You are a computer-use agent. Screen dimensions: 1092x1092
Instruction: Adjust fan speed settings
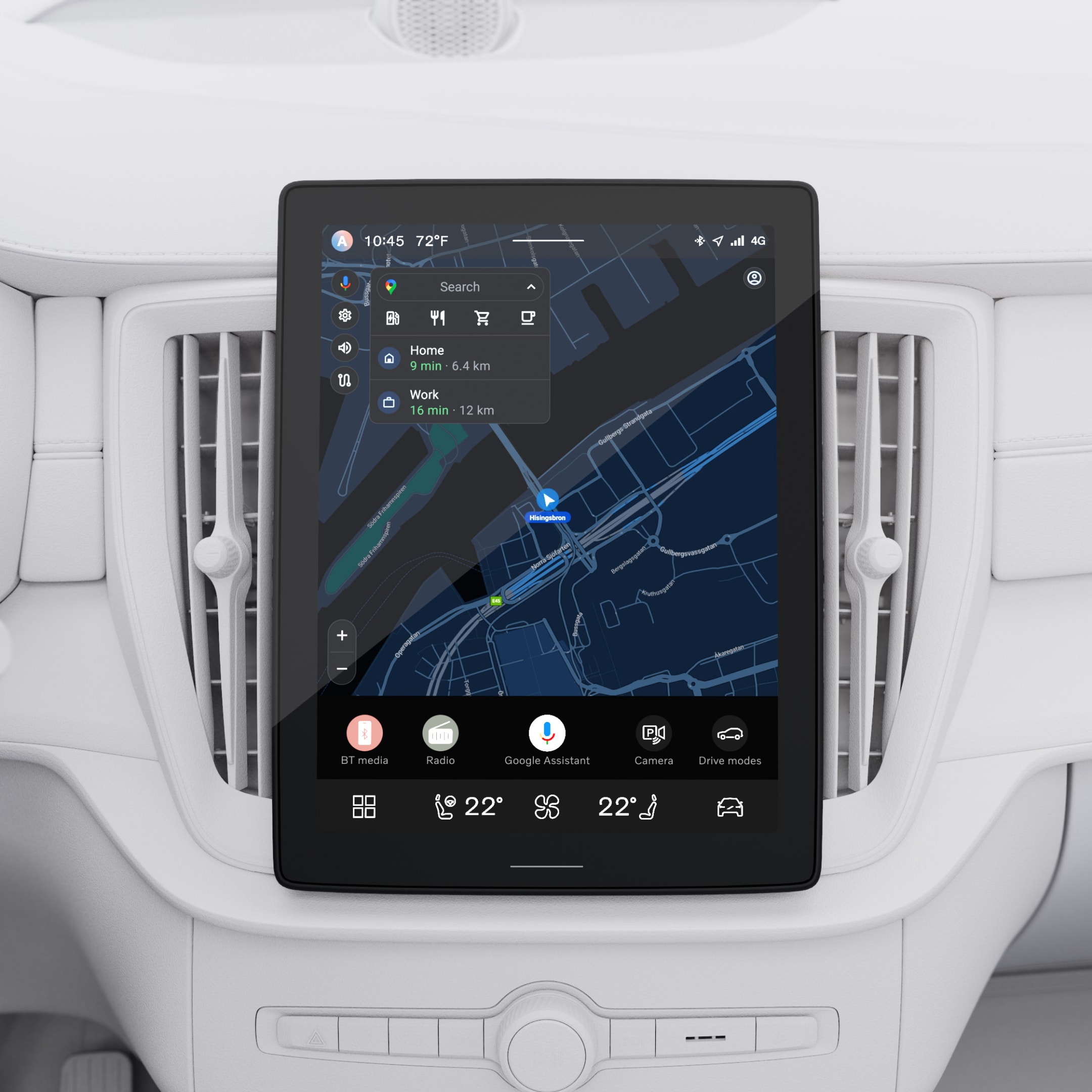pos(545,805)
